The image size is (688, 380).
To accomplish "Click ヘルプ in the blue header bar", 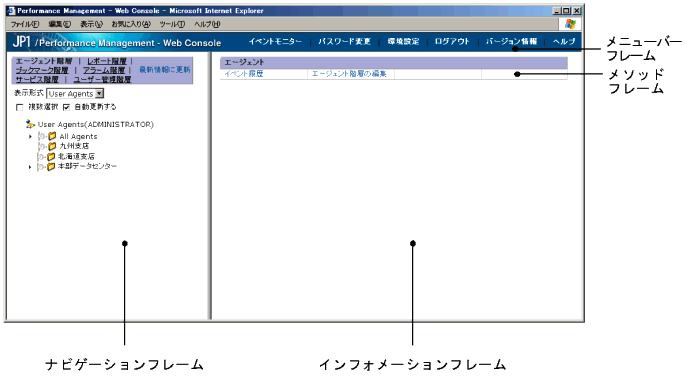I will pos(564,41).
